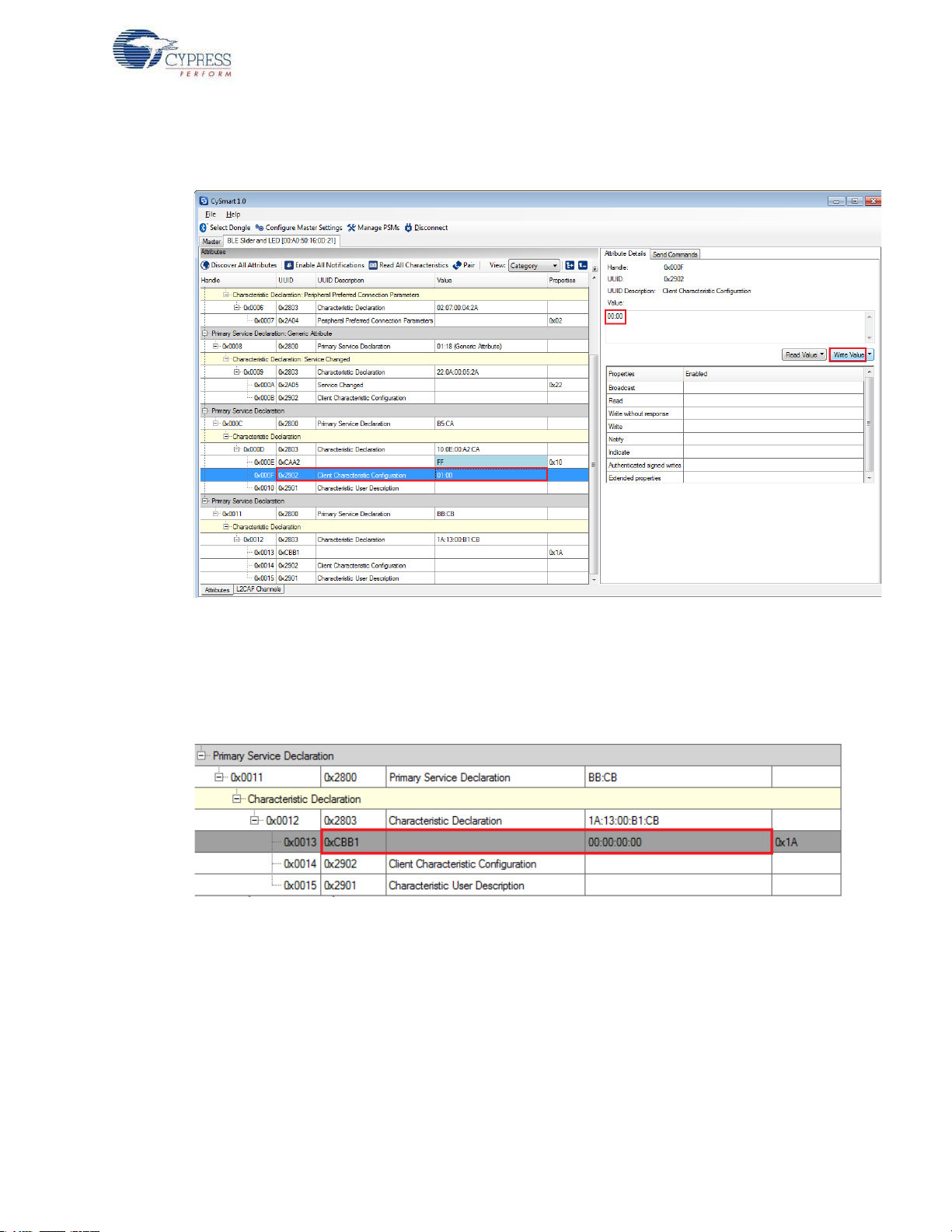
Task: Click the collapse-all icon in the Attributes toolbar
Action: [583, 265]
